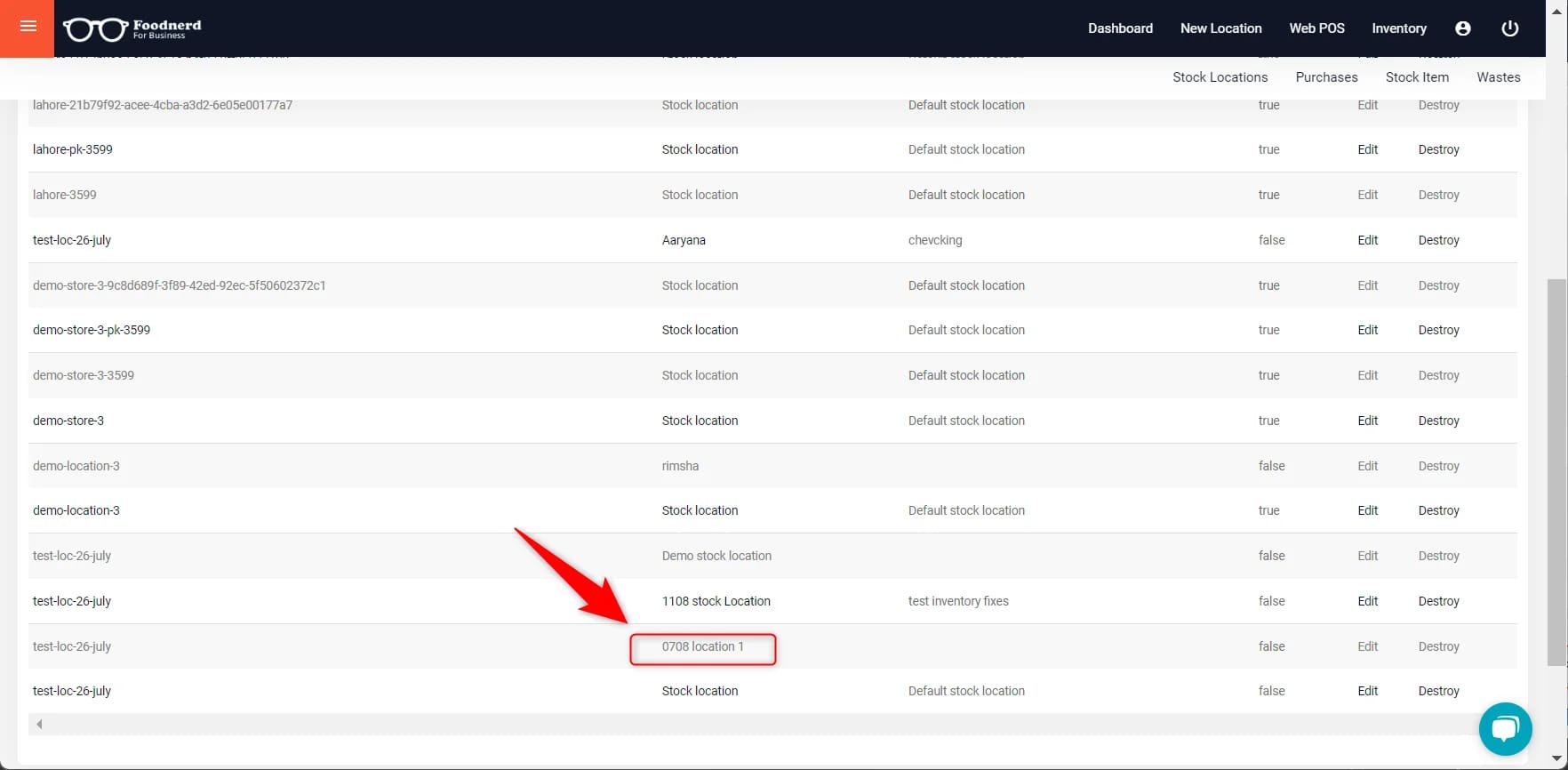Open the chat support widget
Image resolution: width=1568 pixels, height=770 pixels.
(x=1505, y=729)
